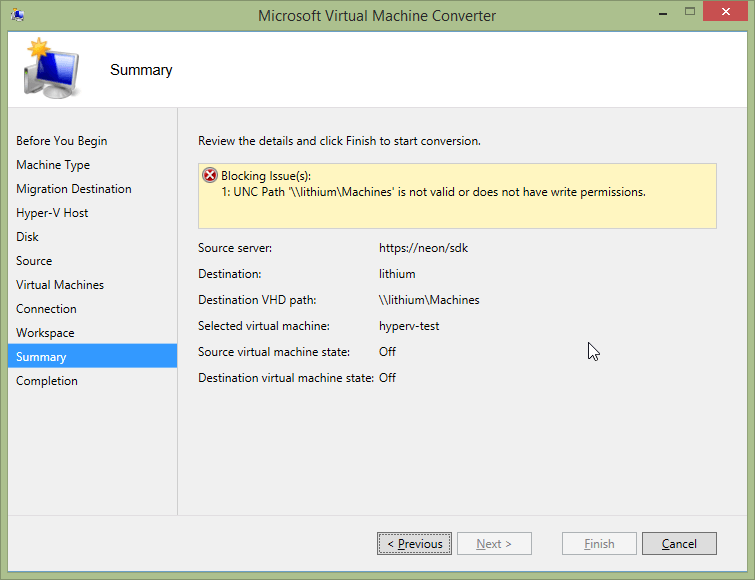Click Destination value 'lithium'

click(397, 274)
